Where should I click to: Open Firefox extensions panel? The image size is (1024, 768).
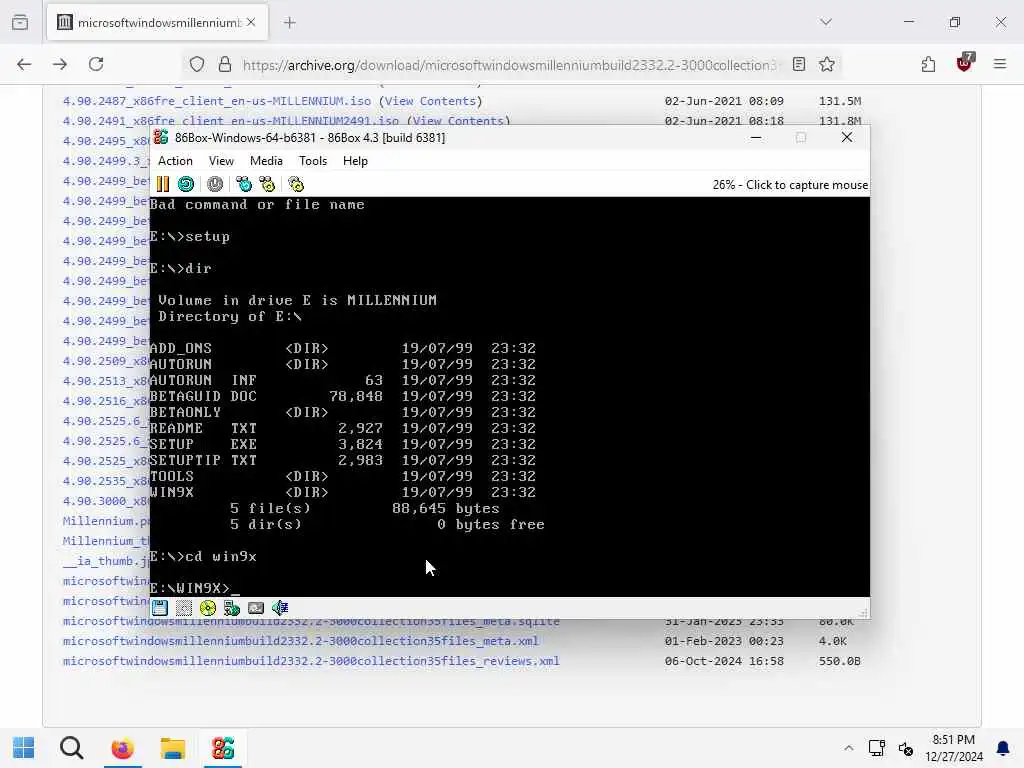pyautogui.click(x=928, y=64)
